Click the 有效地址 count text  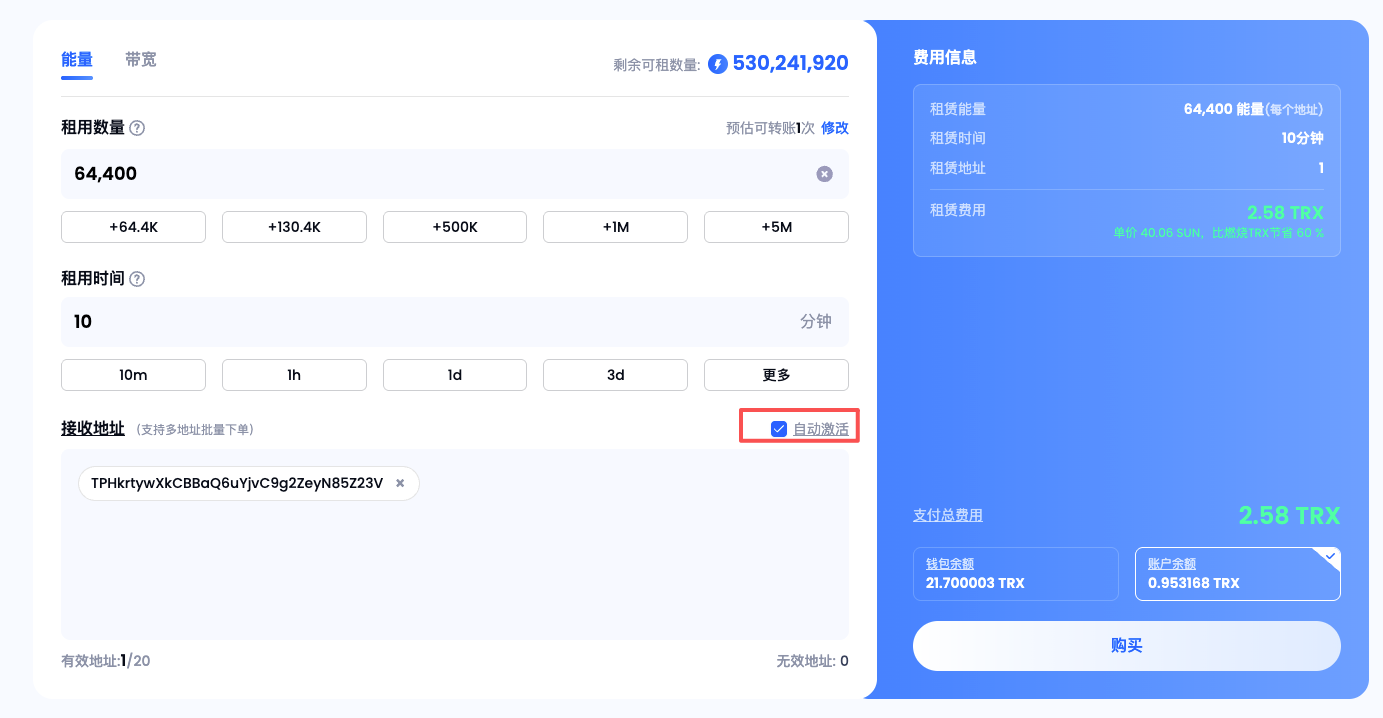[106, 661]
